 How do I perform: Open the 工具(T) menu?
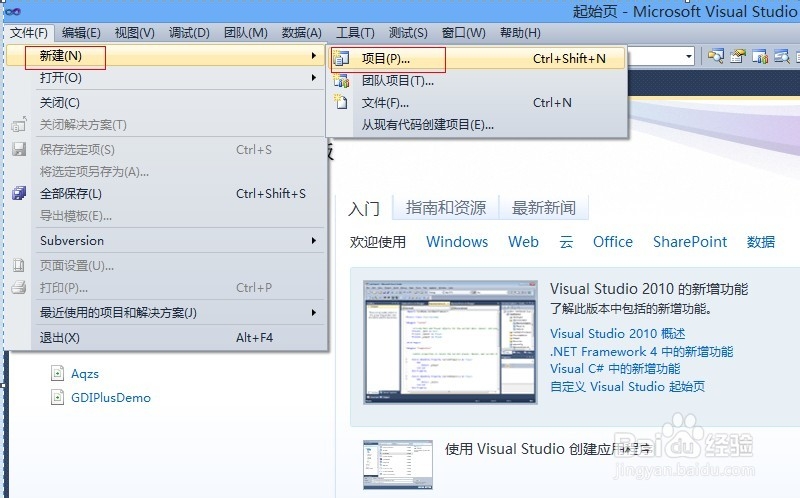(x=355, y=33)
